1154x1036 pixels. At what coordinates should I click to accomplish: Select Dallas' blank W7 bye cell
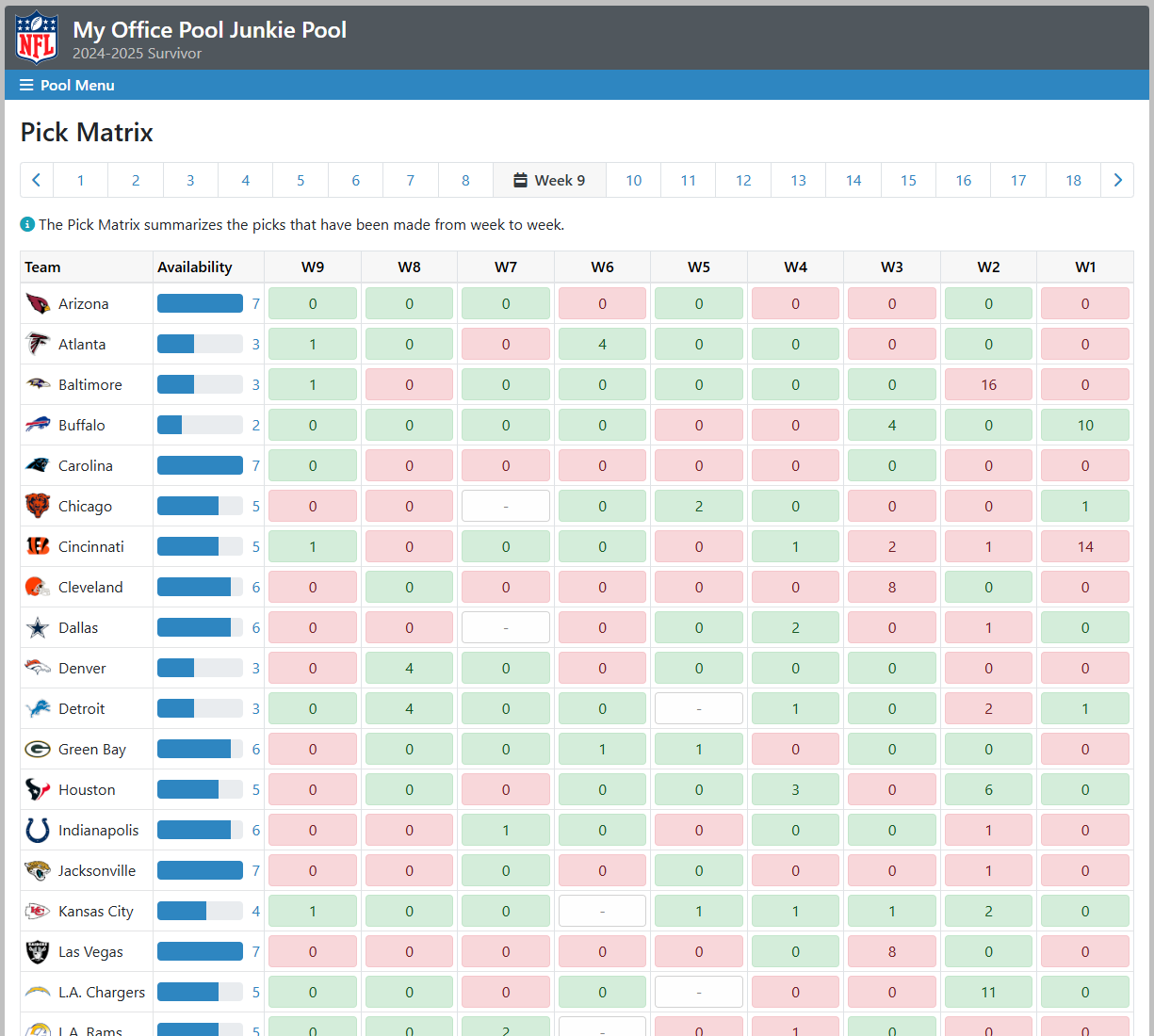pos(506,628)
